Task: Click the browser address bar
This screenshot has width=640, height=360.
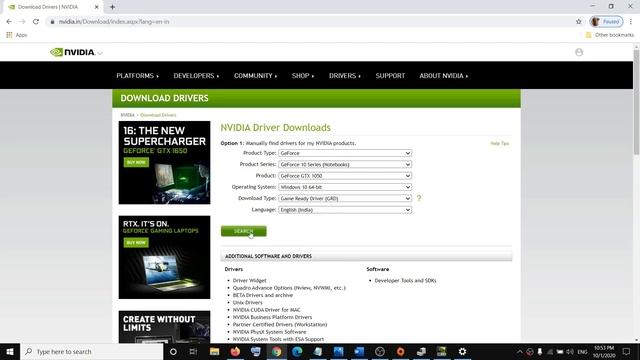Action: pyautogui.click(x=310, y=22)
